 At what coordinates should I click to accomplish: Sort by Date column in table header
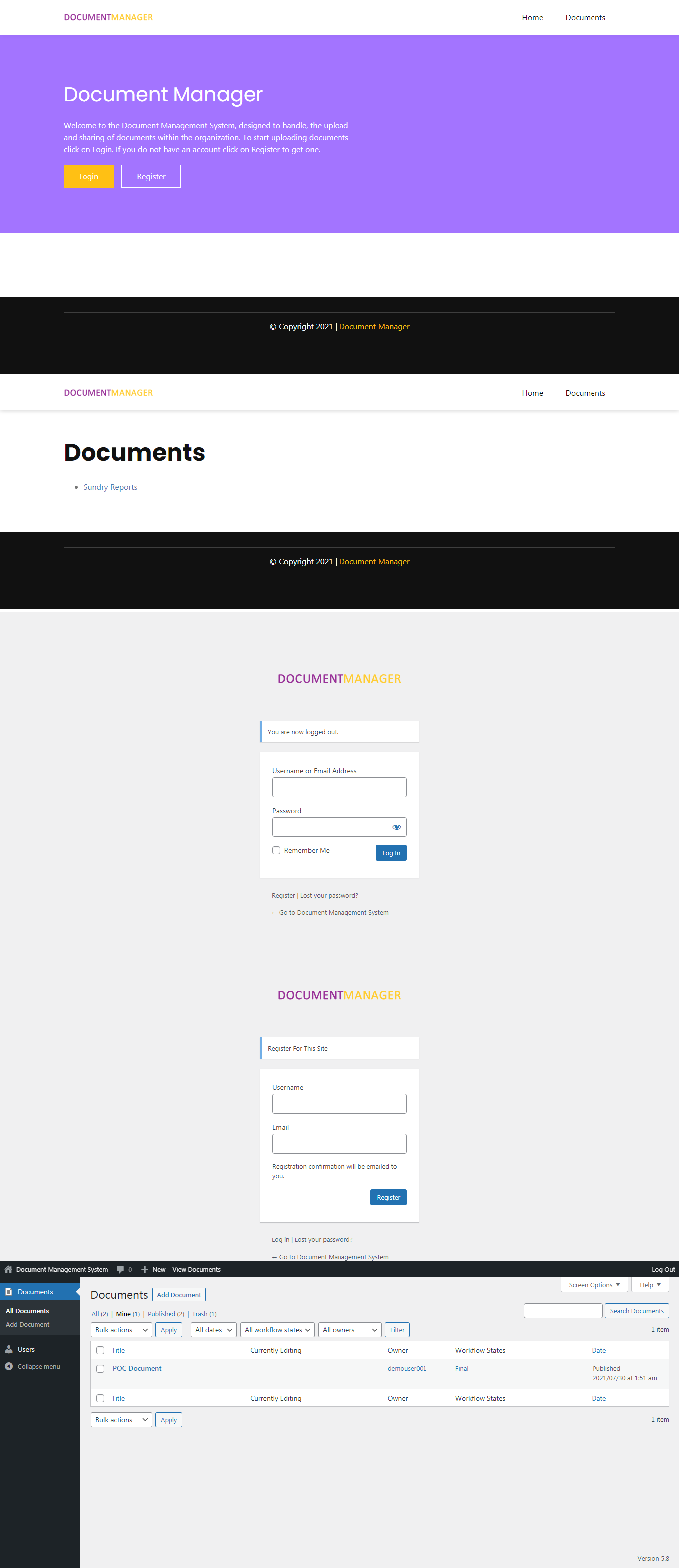click(598, 1350)
